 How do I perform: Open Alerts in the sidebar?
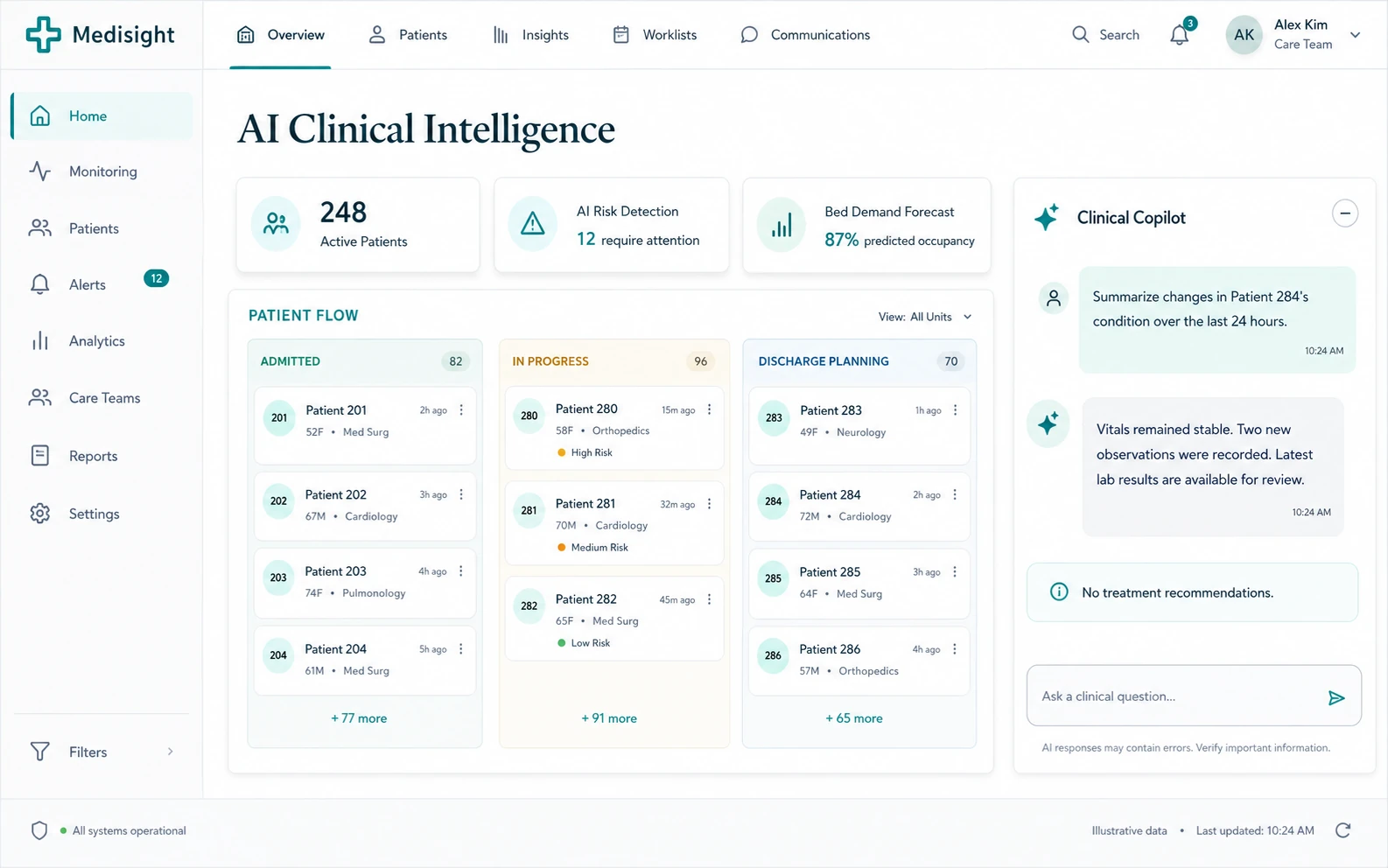point(102,284)
